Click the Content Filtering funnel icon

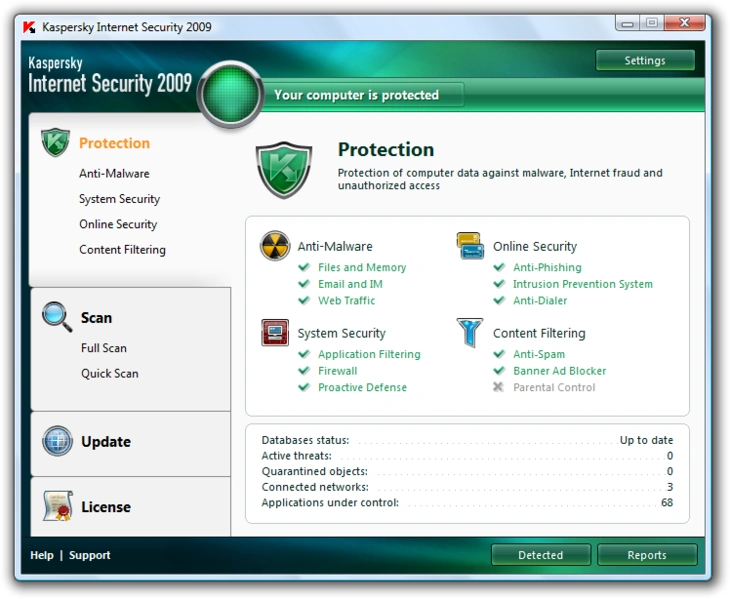pyautogui.click(x=470, y=332)
